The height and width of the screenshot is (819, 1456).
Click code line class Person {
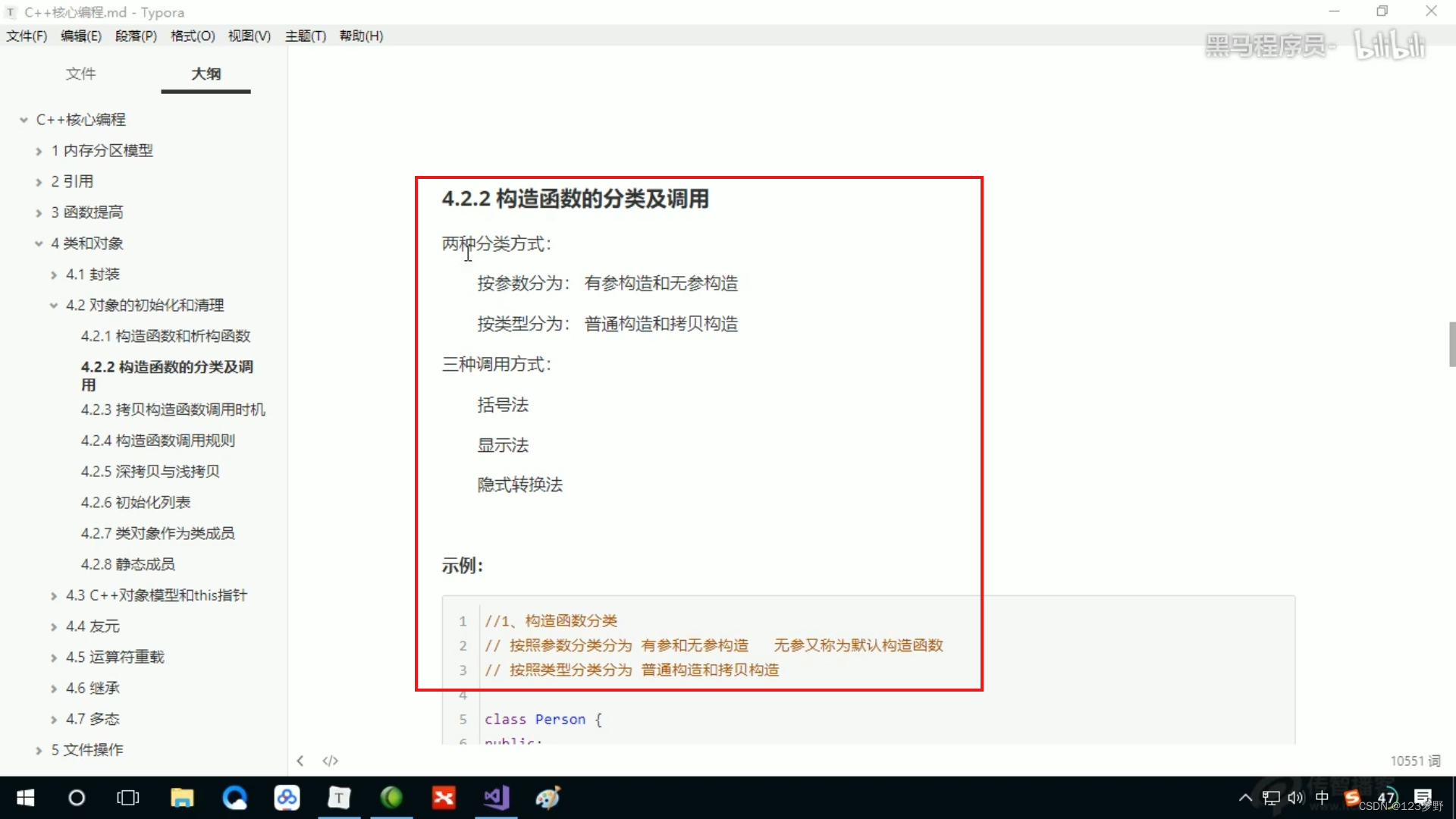543,719
